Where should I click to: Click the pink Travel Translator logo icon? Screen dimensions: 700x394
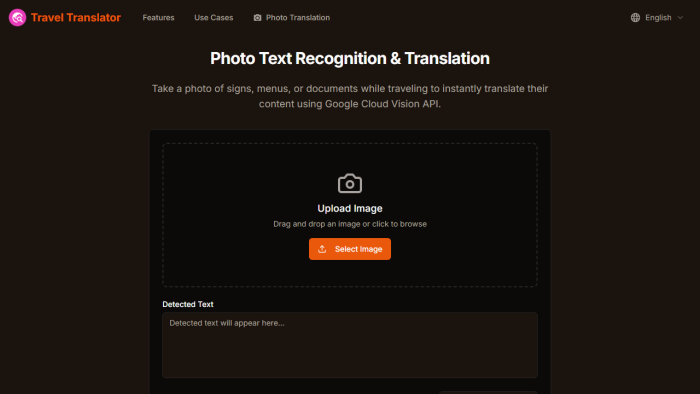click(x=17, y=17)
